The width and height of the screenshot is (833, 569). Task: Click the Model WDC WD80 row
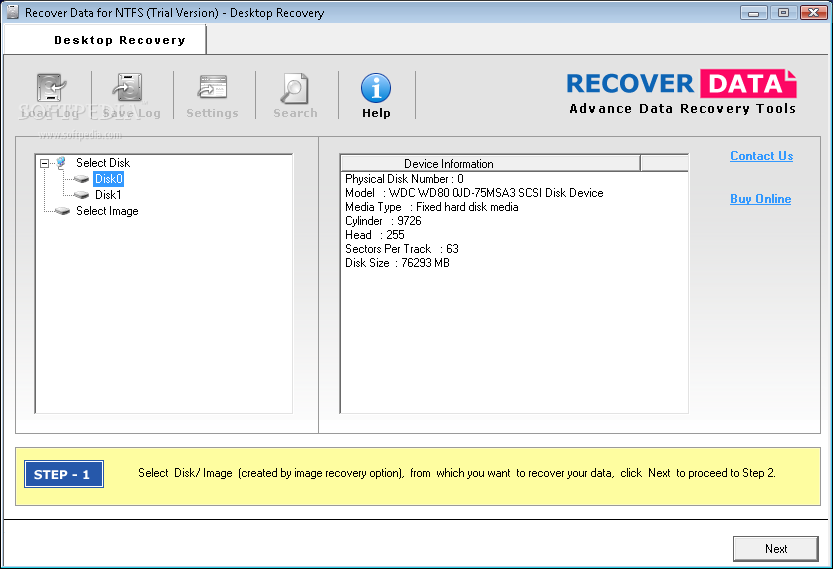tap(474, 193)
